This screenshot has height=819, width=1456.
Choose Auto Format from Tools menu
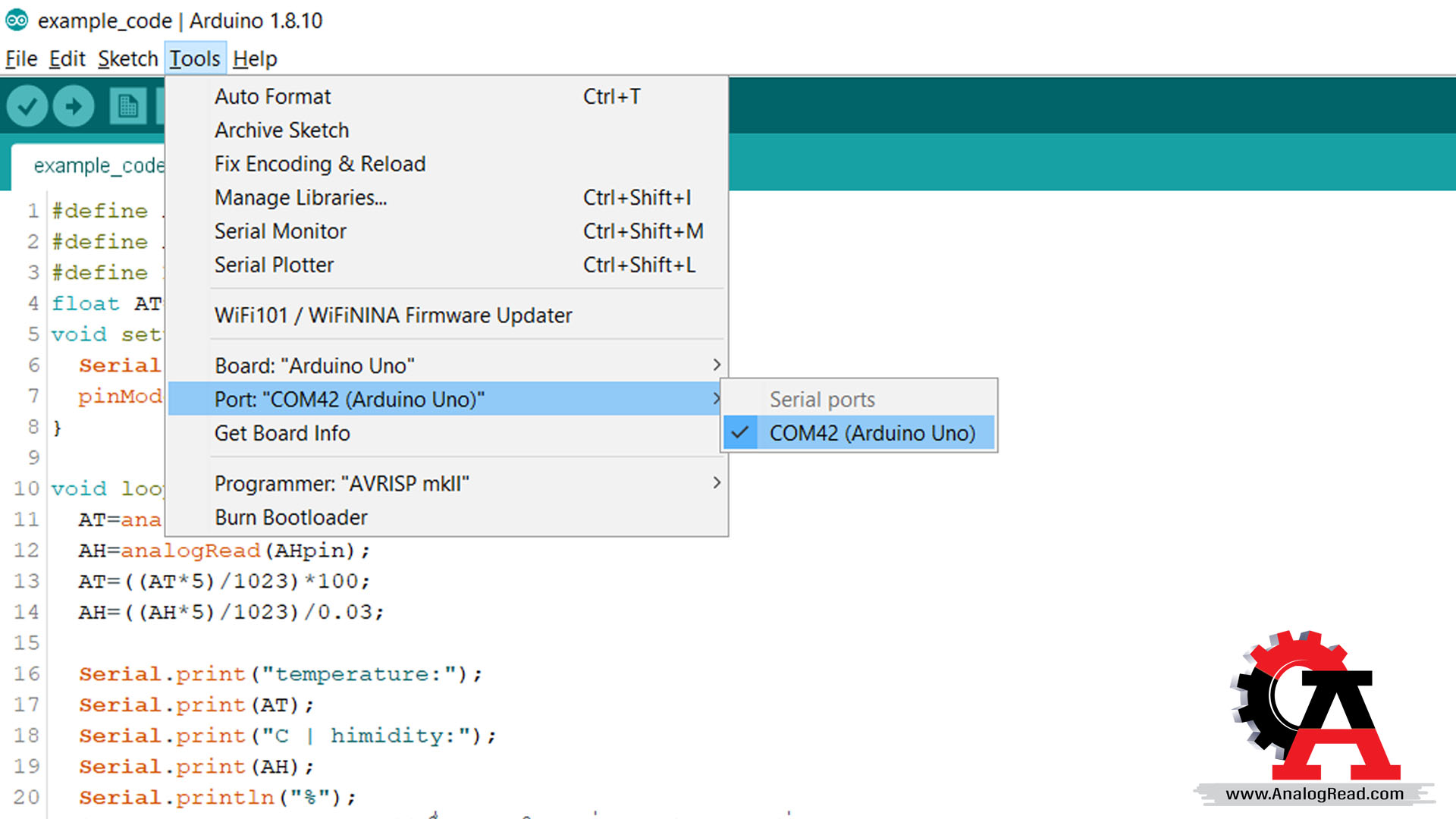[447, 96]
